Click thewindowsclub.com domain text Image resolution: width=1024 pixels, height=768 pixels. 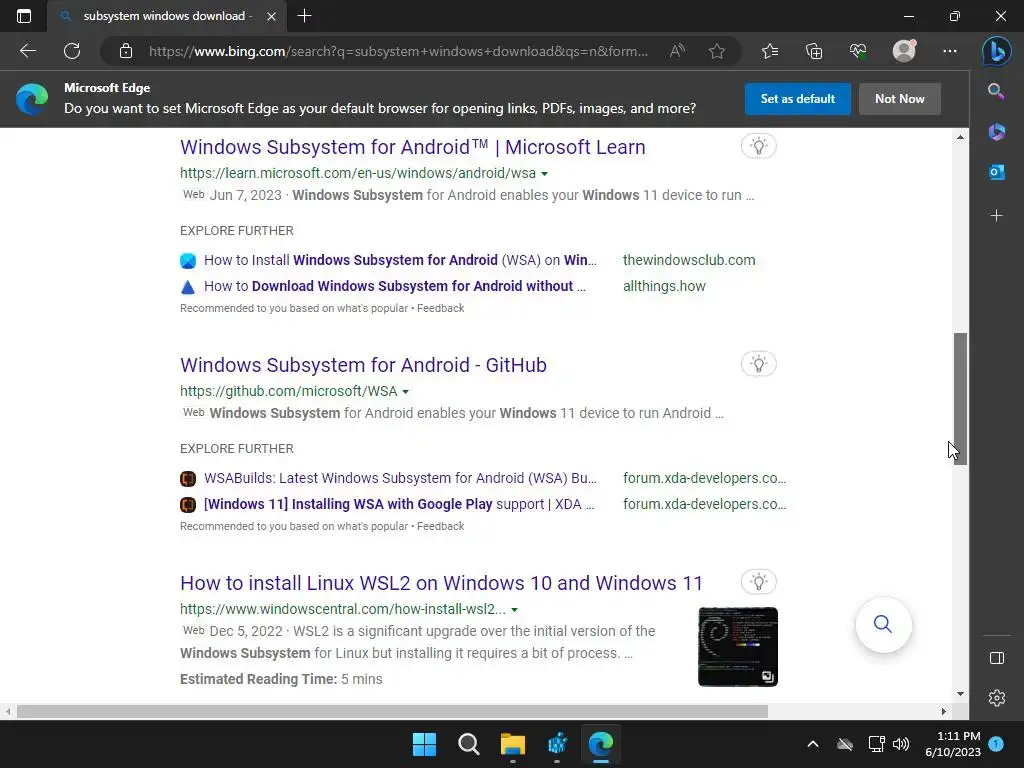(x=689, y=260)
